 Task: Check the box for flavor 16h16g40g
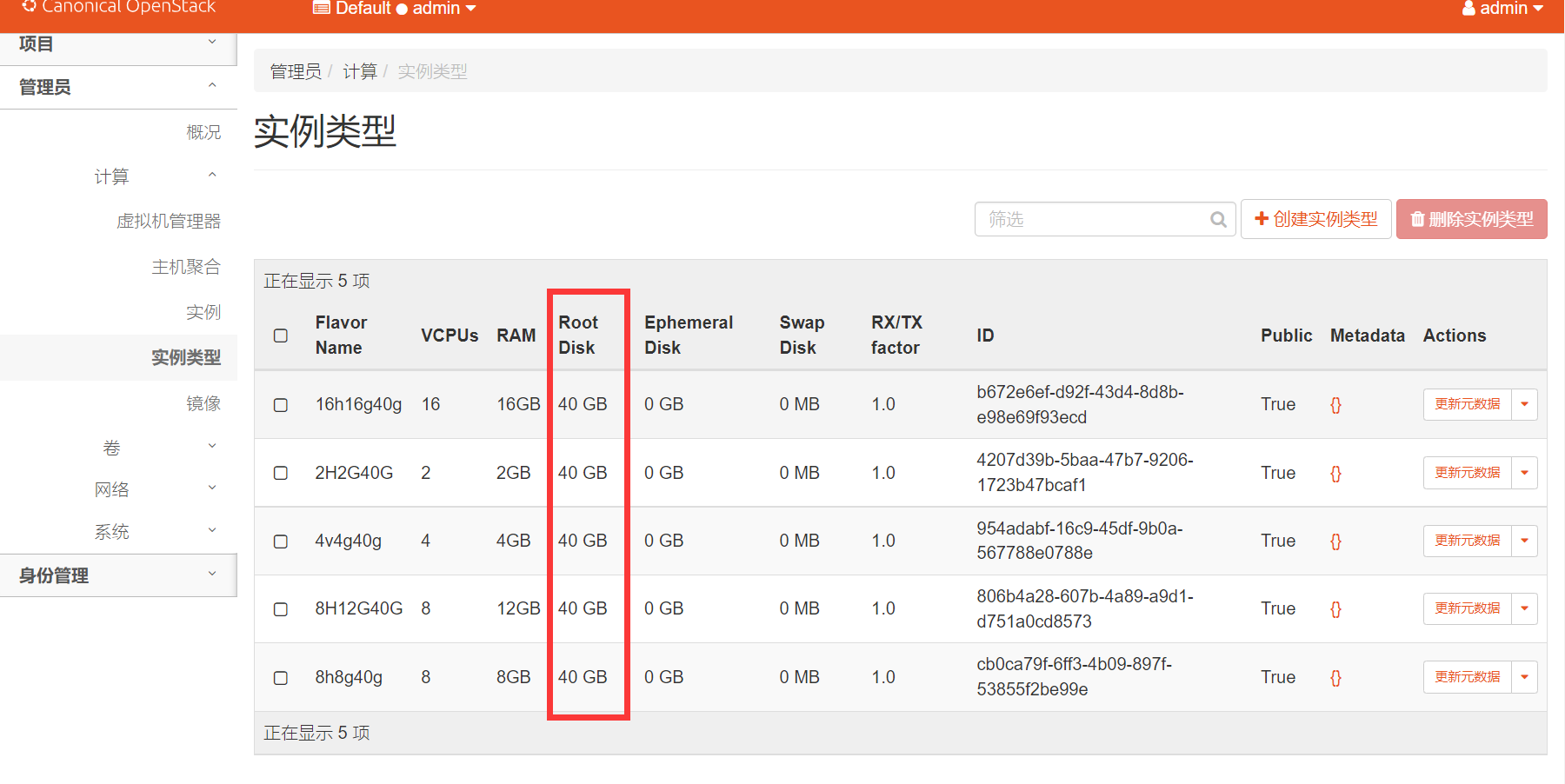tap(281, 405)
